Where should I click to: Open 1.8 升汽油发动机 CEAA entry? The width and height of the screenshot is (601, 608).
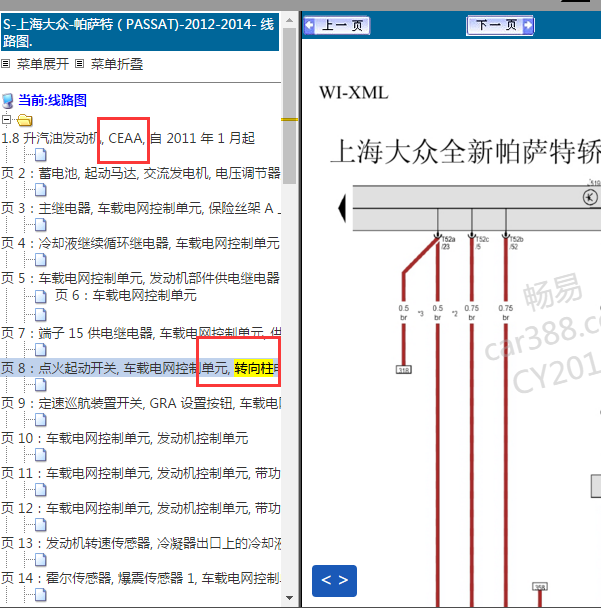pos(128,138)
